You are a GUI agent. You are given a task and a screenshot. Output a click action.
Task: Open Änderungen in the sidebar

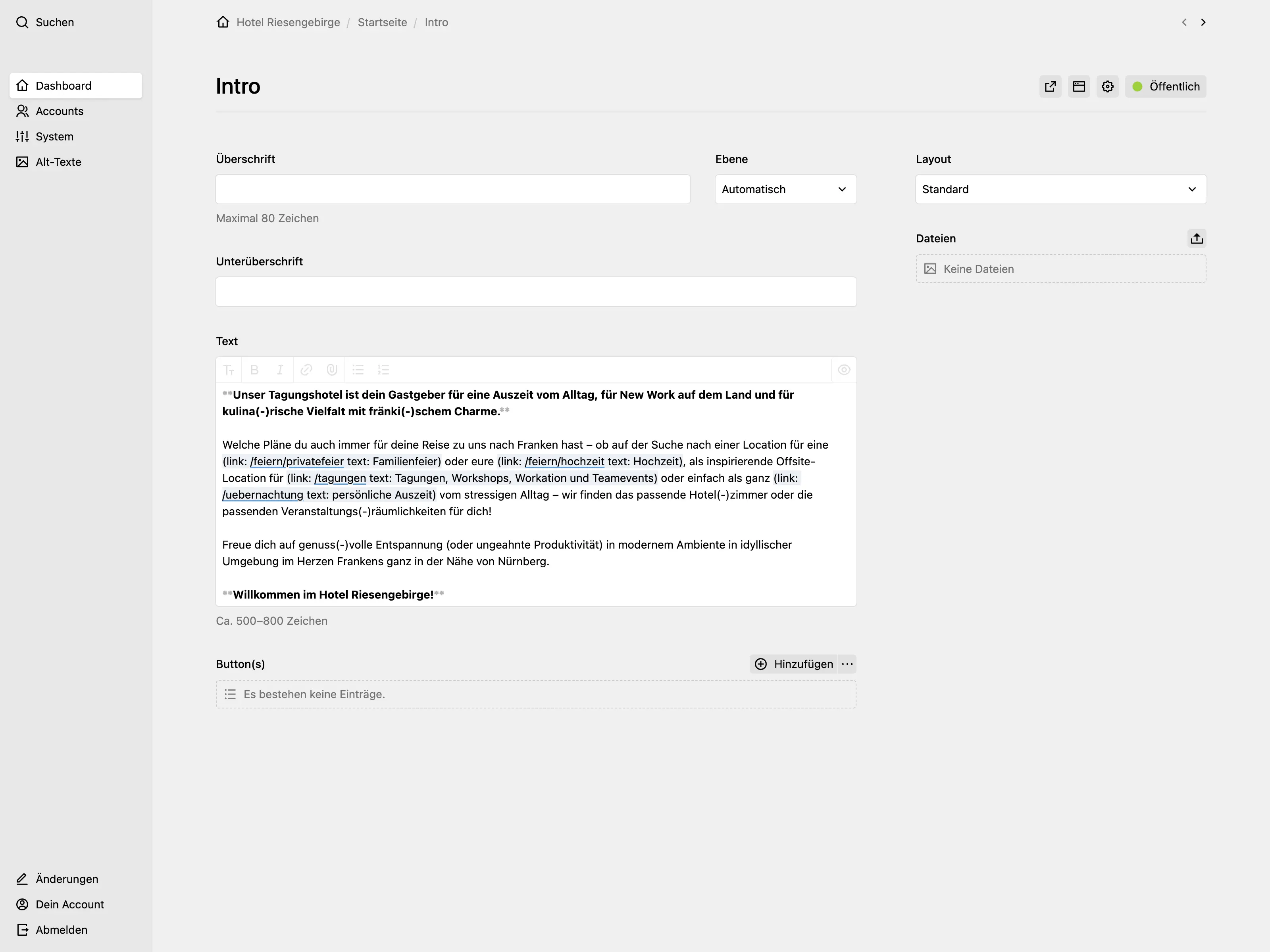76,879
